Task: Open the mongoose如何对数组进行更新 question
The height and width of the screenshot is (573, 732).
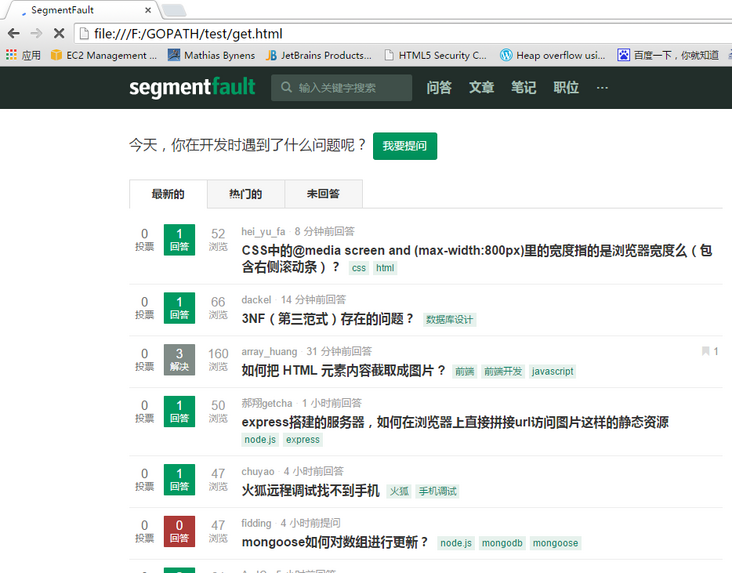Action: (x=335, y=542)
